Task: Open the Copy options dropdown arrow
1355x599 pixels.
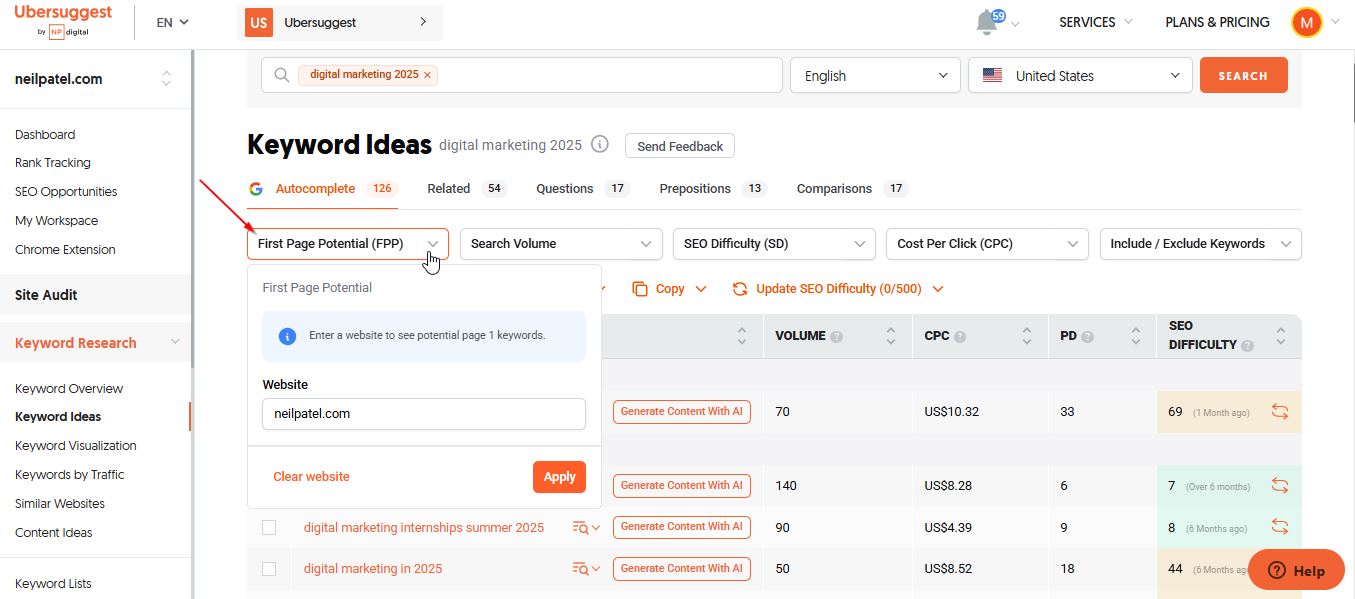Action: click(x=701, y=289)
